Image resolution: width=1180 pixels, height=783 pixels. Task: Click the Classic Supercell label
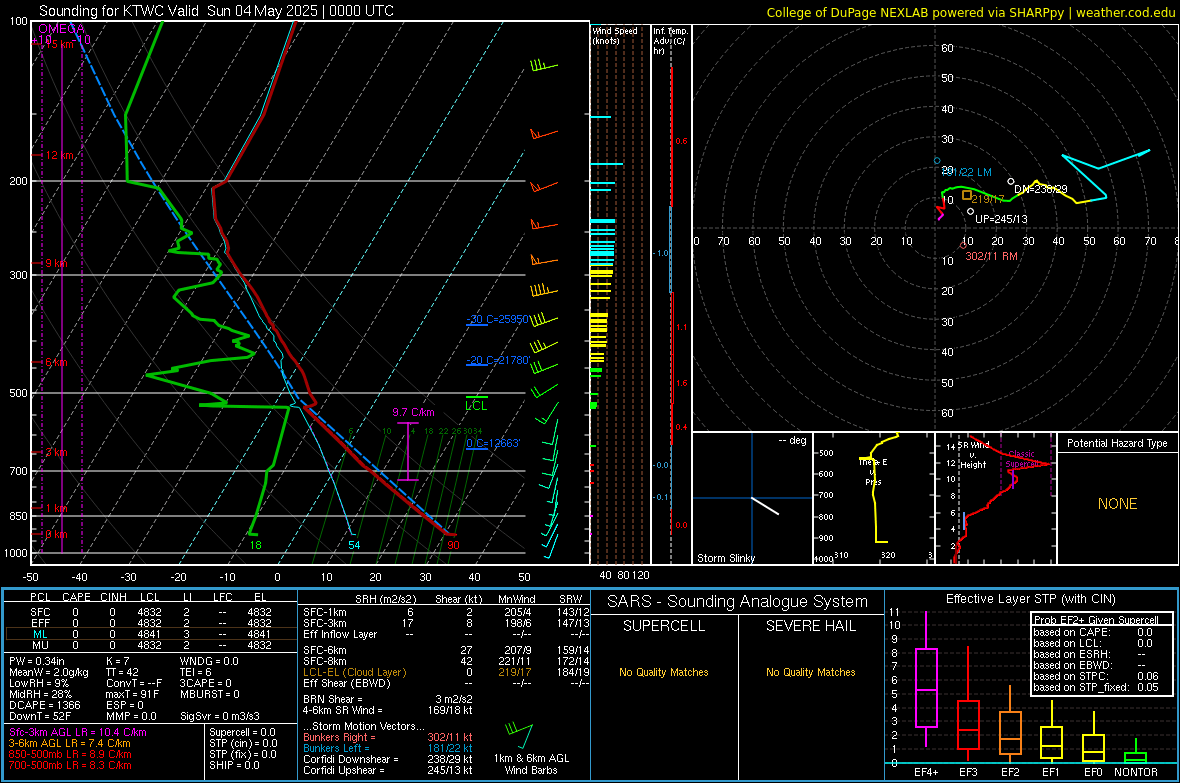point(1021,459)
